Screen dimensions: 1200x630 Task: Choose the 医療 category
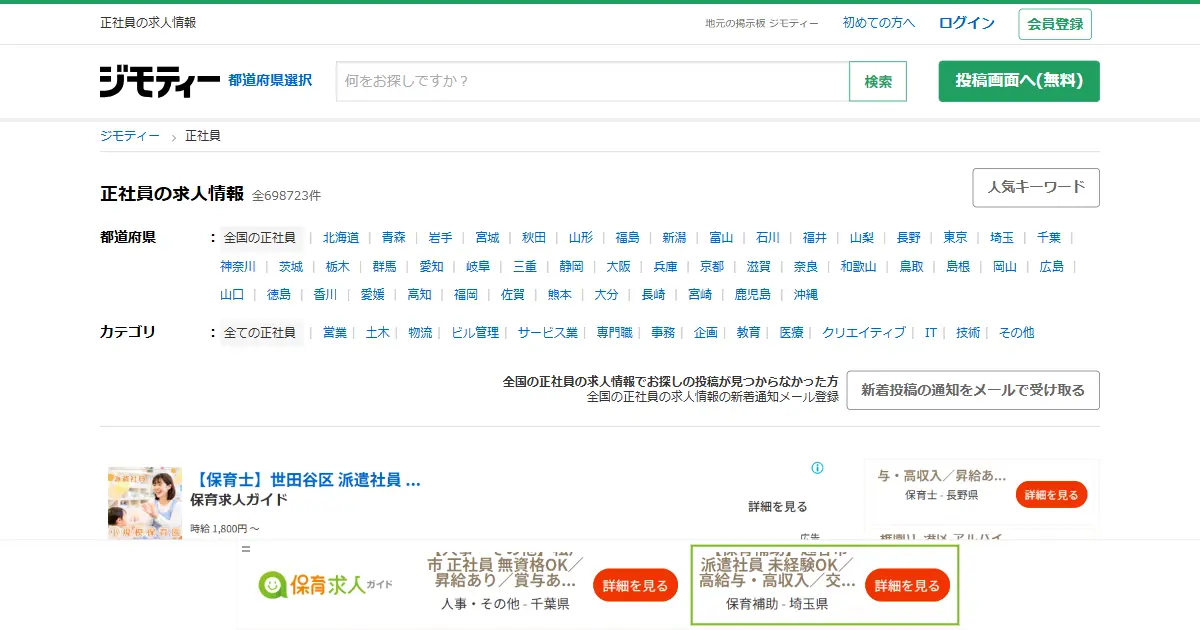tap(792, 333)
